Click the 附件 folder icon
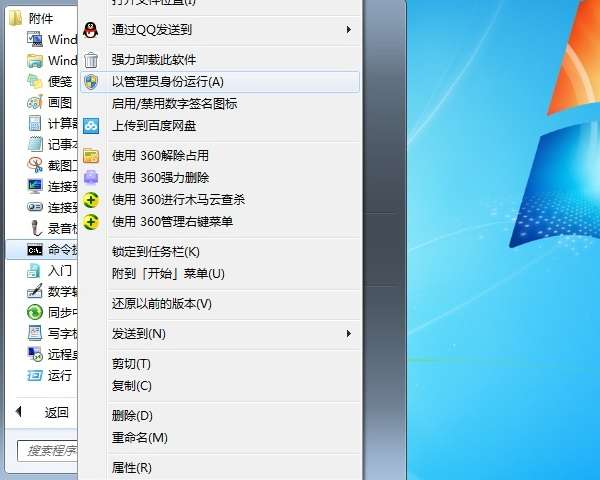The height and width of the screenshot is (480, 600). pos(15,18)
